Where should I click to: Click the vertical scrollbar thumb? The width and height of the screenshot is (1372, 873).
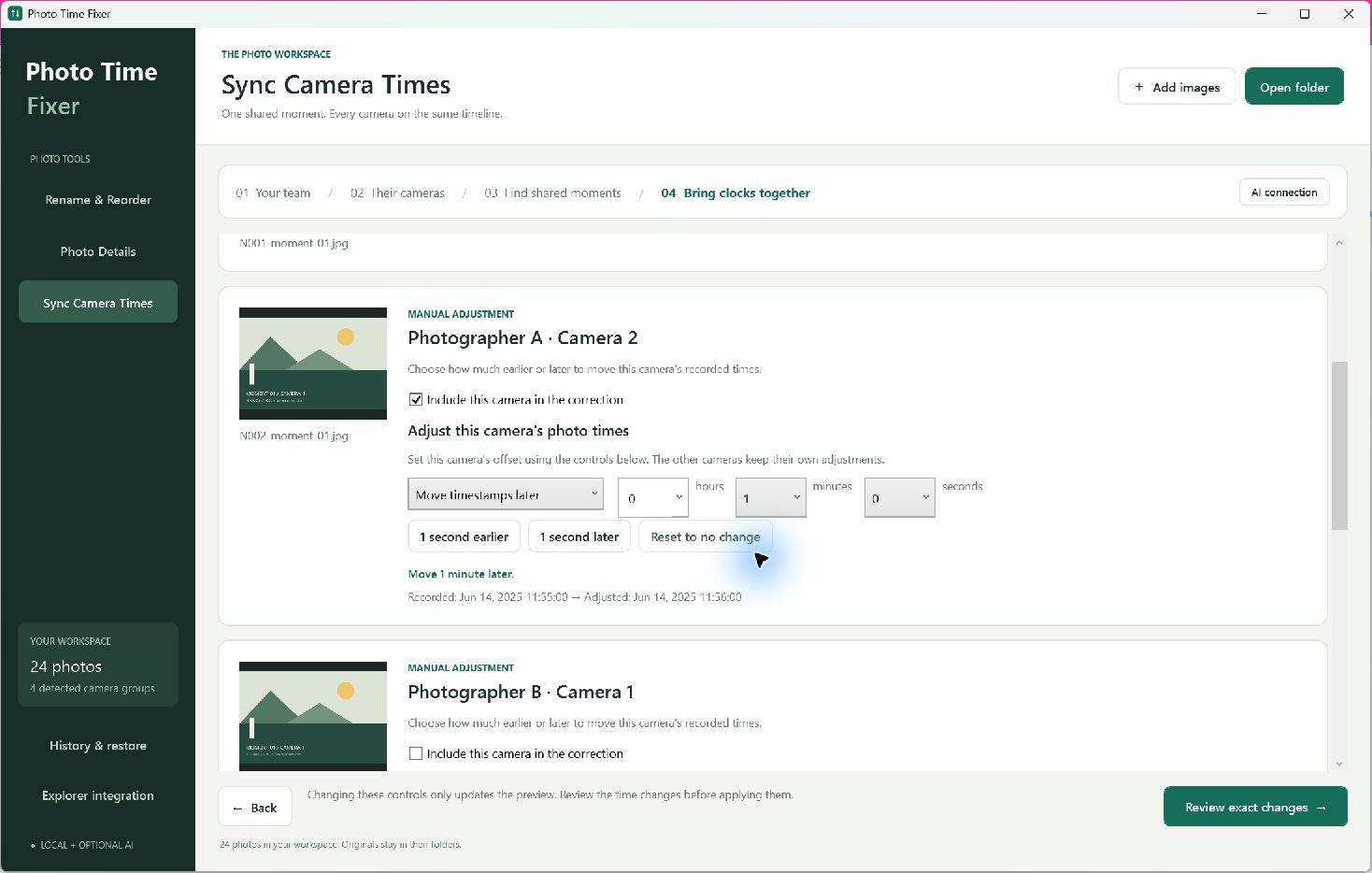(1339, 446)
